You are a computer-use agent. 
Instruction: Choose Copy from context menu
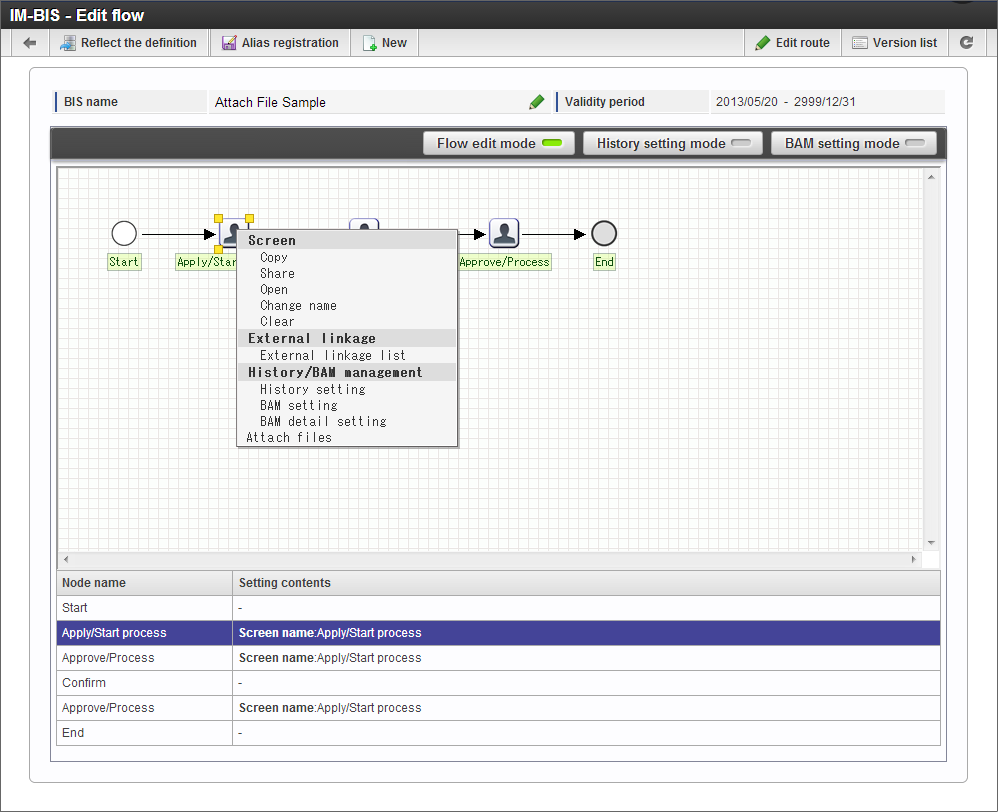274,258
